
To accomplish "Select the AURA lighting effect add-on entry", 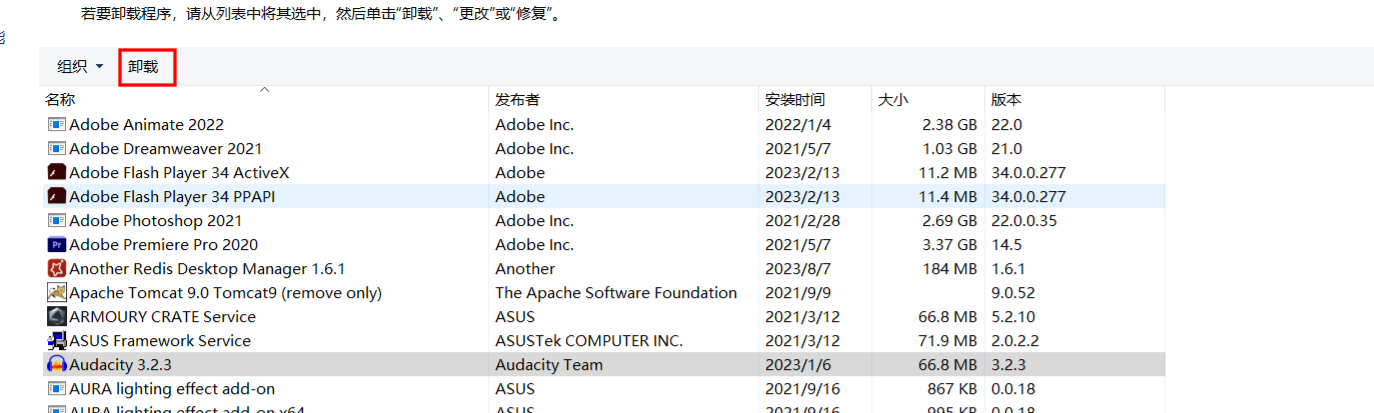I will point(604,389).
